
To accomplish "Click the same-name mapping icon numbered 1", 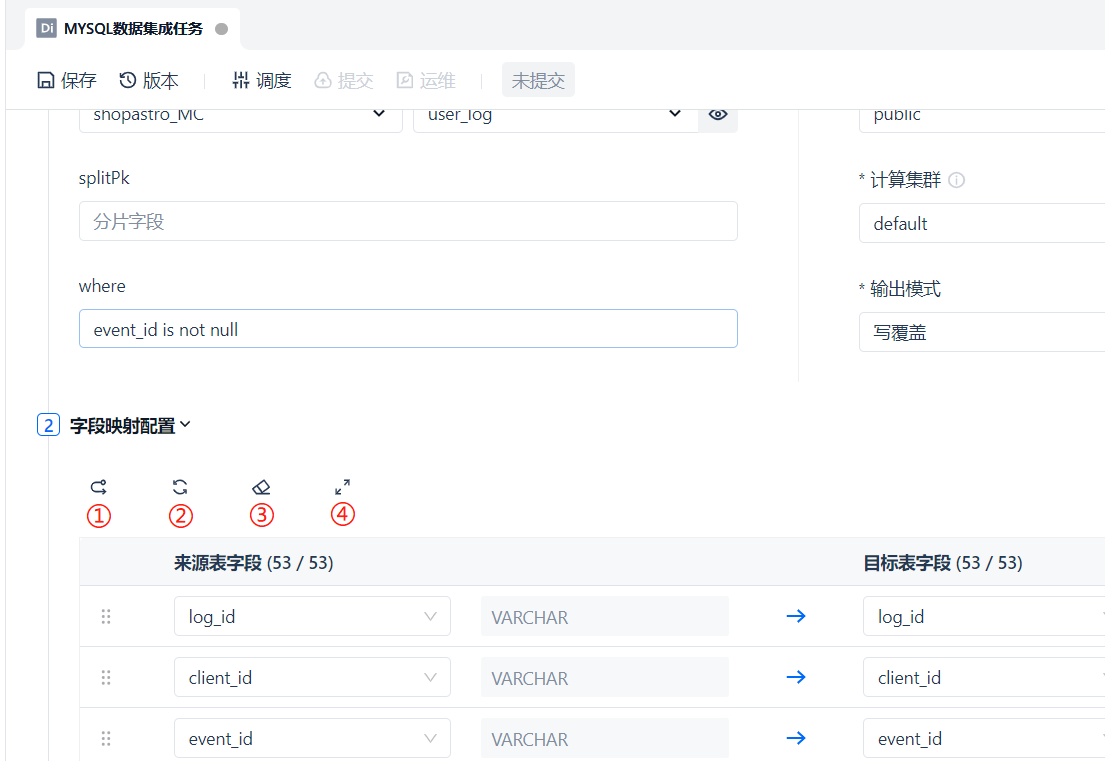I will click(98, 487).
